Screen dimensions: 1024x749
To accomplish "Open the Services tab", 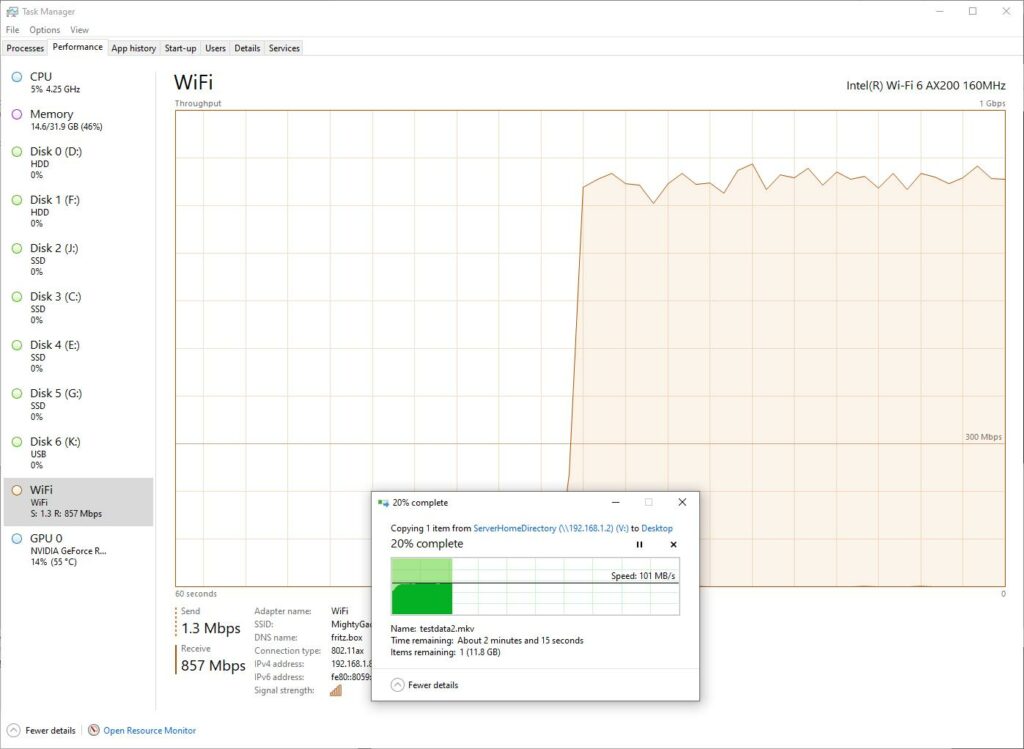I will (x=284, y=48).
